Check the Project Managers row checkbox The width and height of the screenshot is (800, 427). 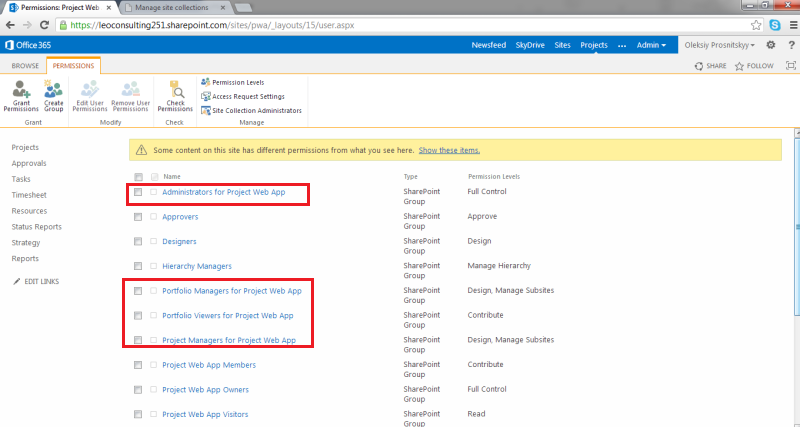point(138,340)
